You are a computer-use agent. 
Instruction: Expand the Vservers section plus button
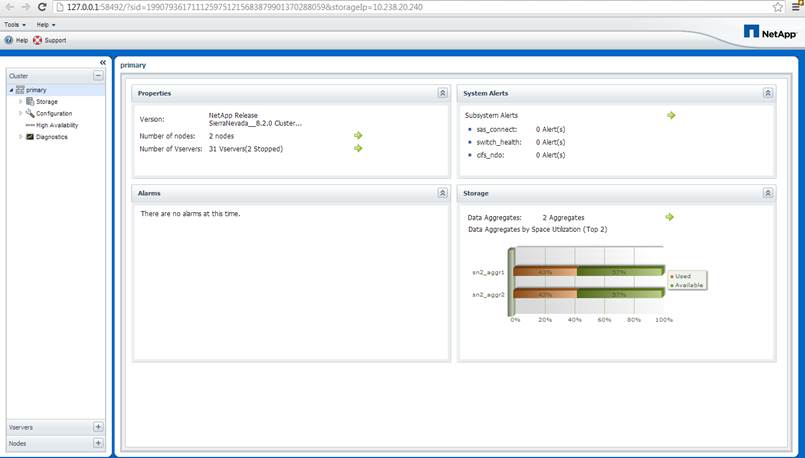[98, 427]
